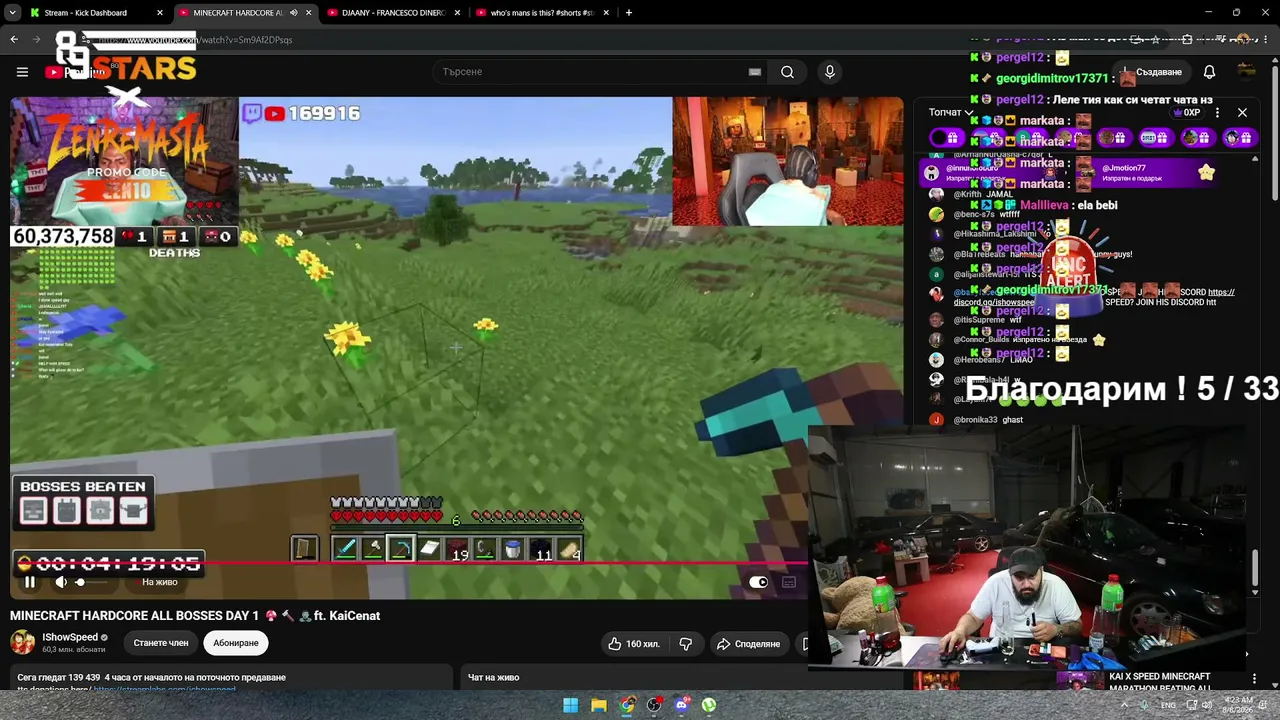Subscribe using the Абониране button
This screenshot has height=720, width=1280.
coord(236,643)
